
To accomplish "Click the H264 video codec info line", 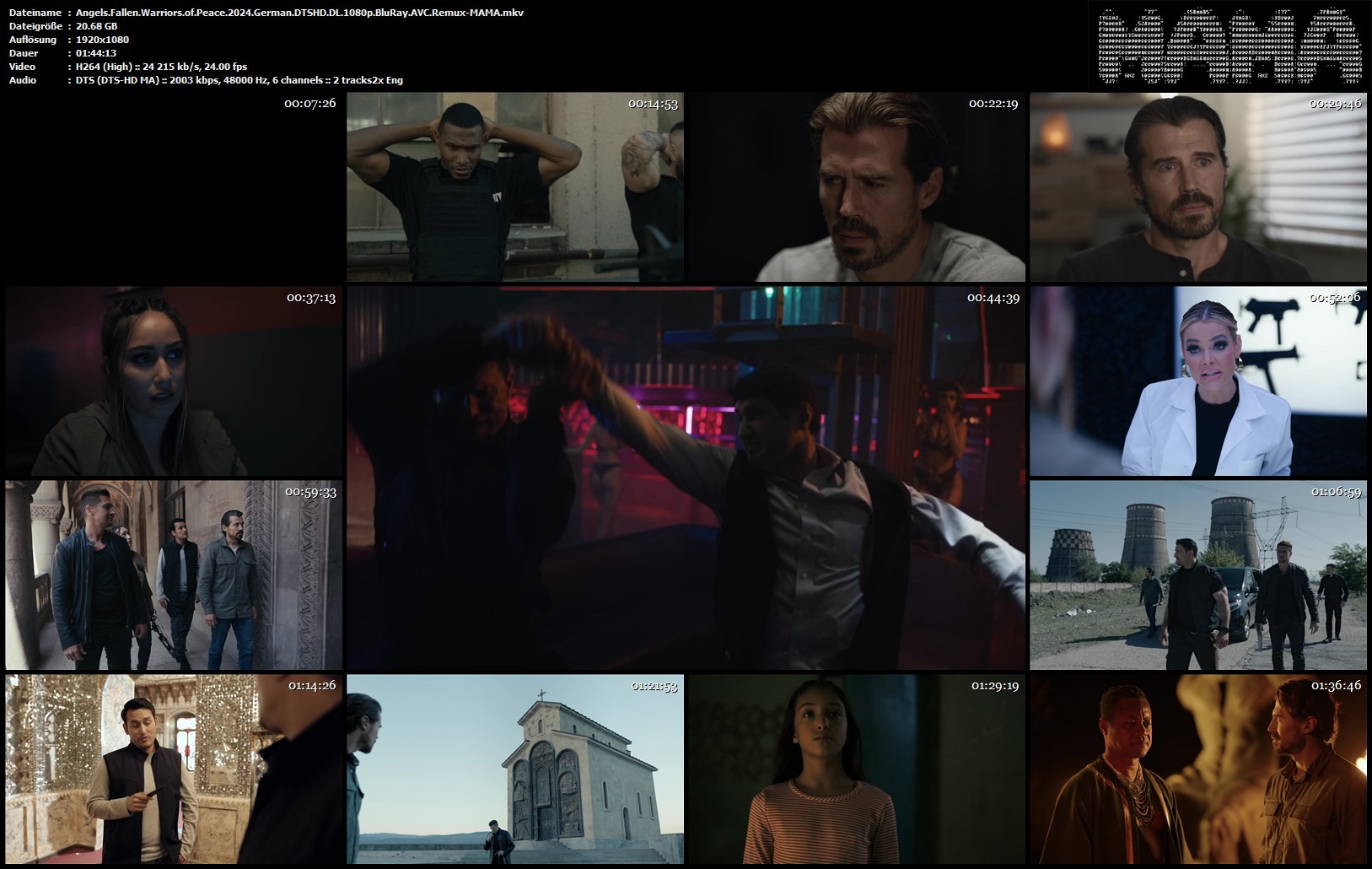I will click(161, 67).
